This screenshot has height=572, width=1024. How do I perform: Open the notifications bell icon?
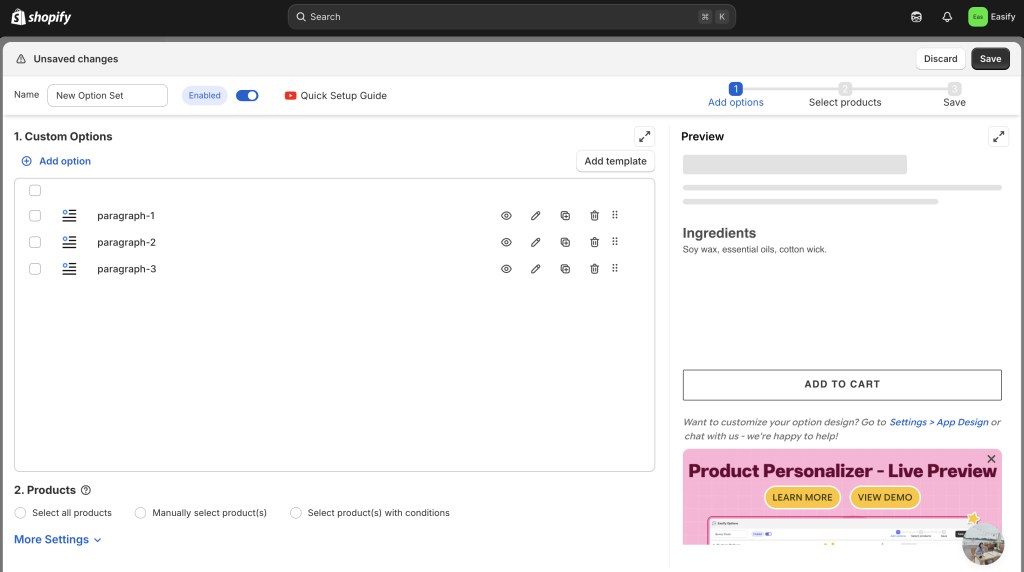coord(947,17)
